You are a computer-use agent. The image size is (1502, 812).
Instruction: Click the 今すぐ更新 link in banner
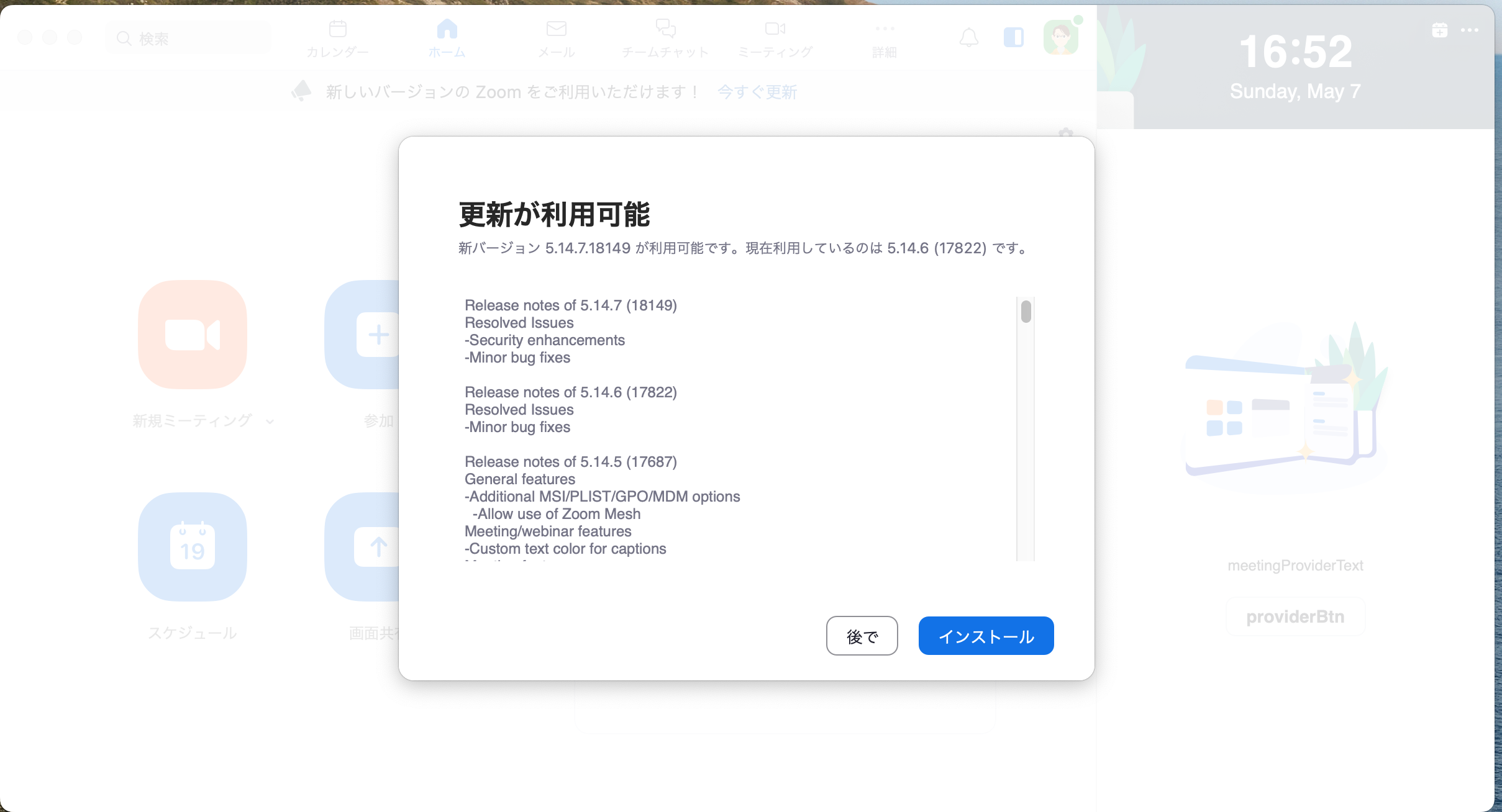pyautogui.click(x=757, y=92)
